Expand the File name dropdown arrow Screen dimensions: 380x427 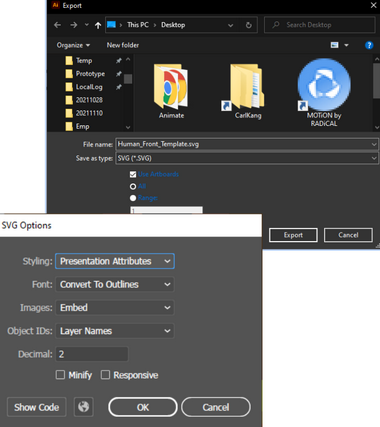click(374, 144)
